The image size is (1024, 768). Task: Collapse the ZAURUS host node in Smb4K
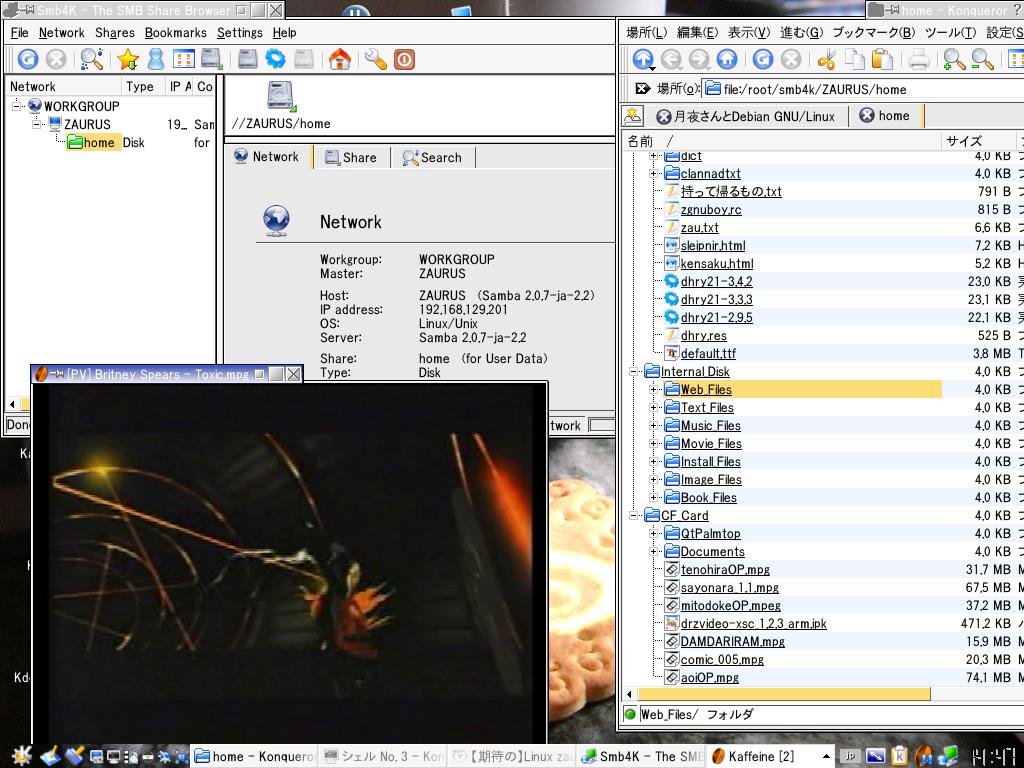pos(37,123)
